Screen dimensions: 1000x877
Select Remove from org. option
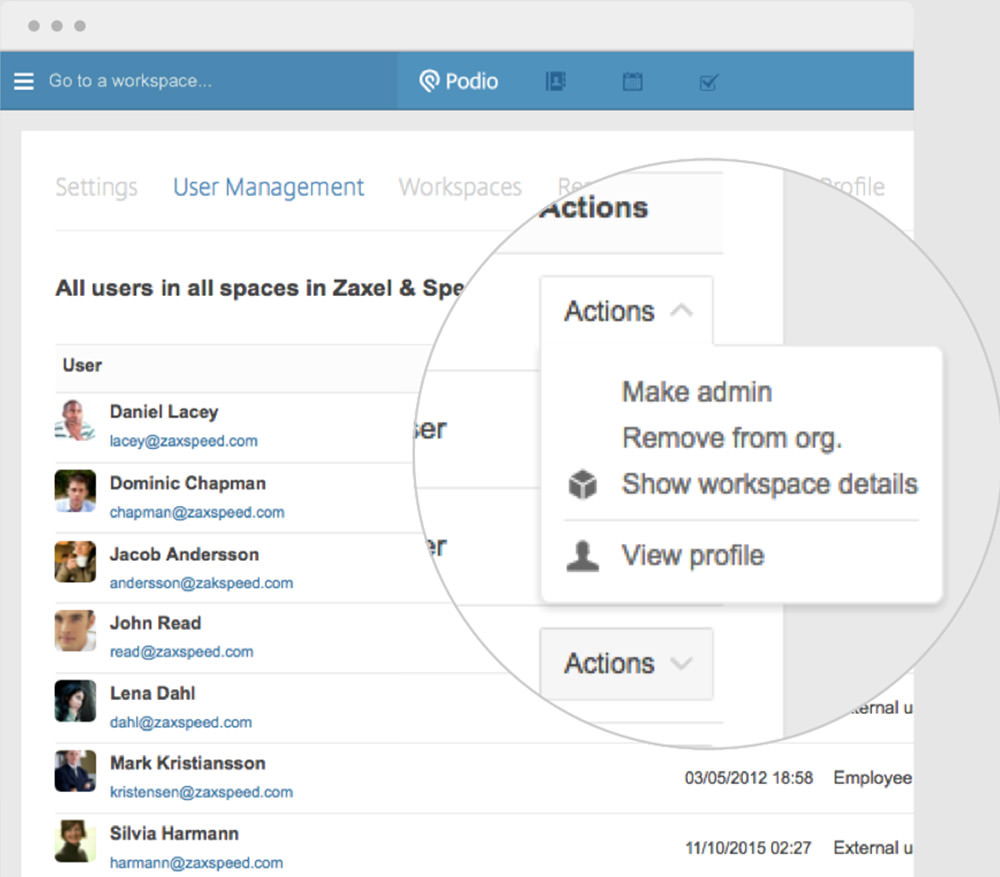pos(732,438)
